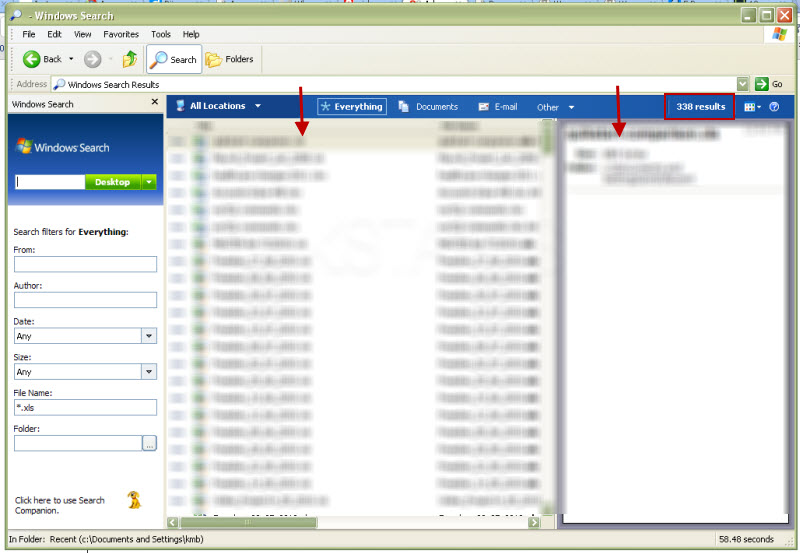This screenshot has width=800, height=553.
Task: Click the green Desktop search button
Action: pos(113,182)
